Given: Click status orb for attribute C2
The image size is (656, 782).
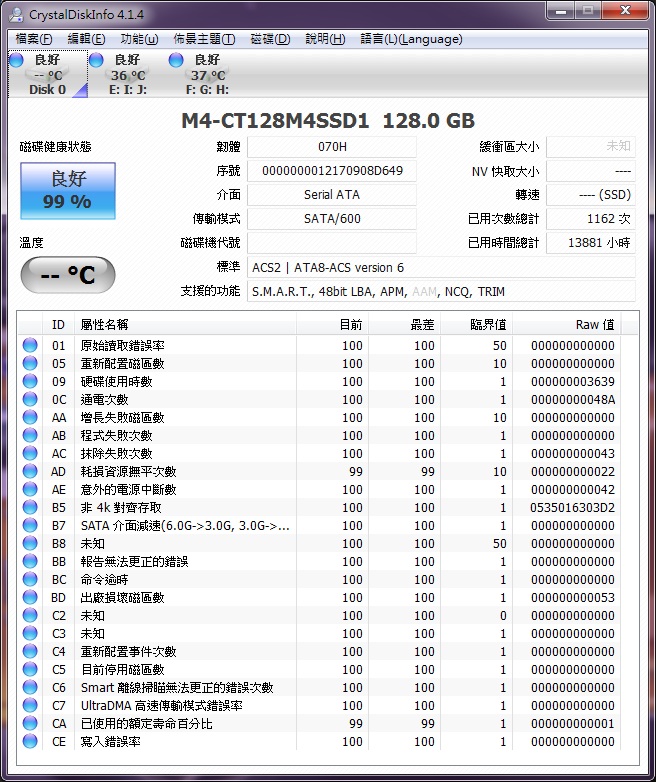Looking at the screenshot, I should (30, 615).
